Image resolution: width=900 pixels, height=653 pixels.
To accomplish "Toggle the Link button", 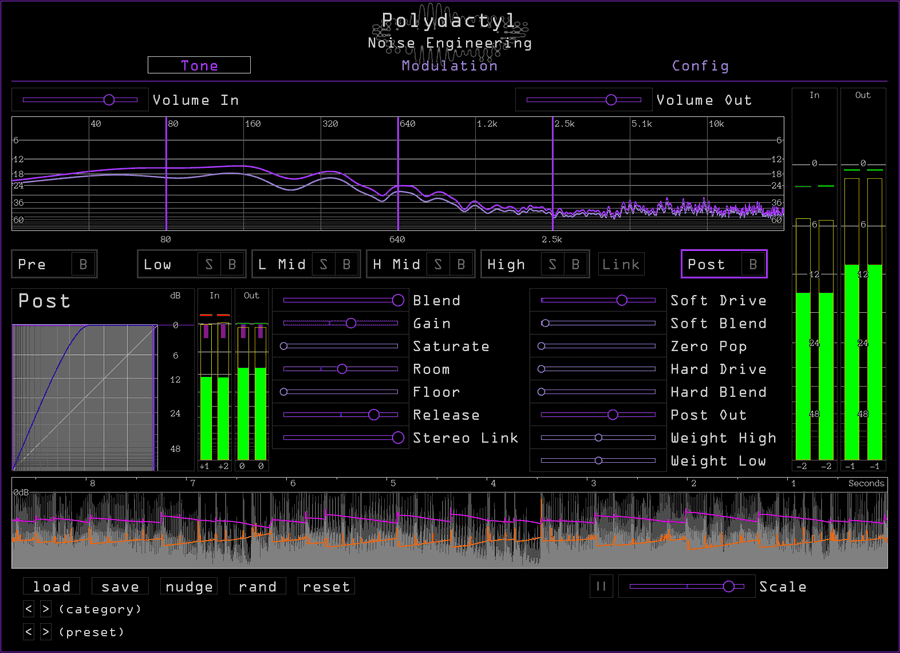I will click(x=620, y=264).
